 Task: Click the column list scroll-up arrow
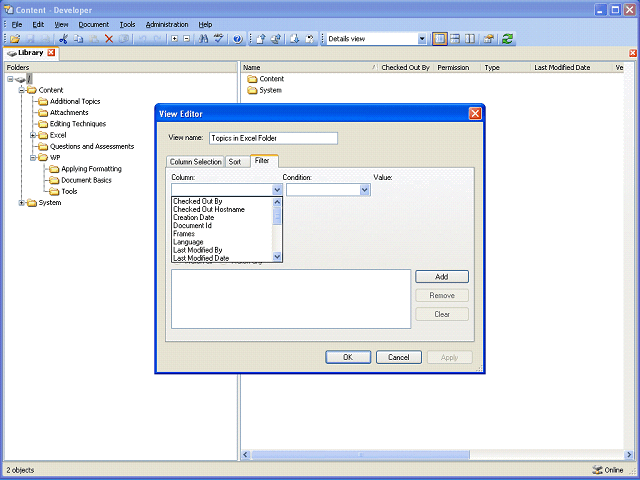[277, 202]
